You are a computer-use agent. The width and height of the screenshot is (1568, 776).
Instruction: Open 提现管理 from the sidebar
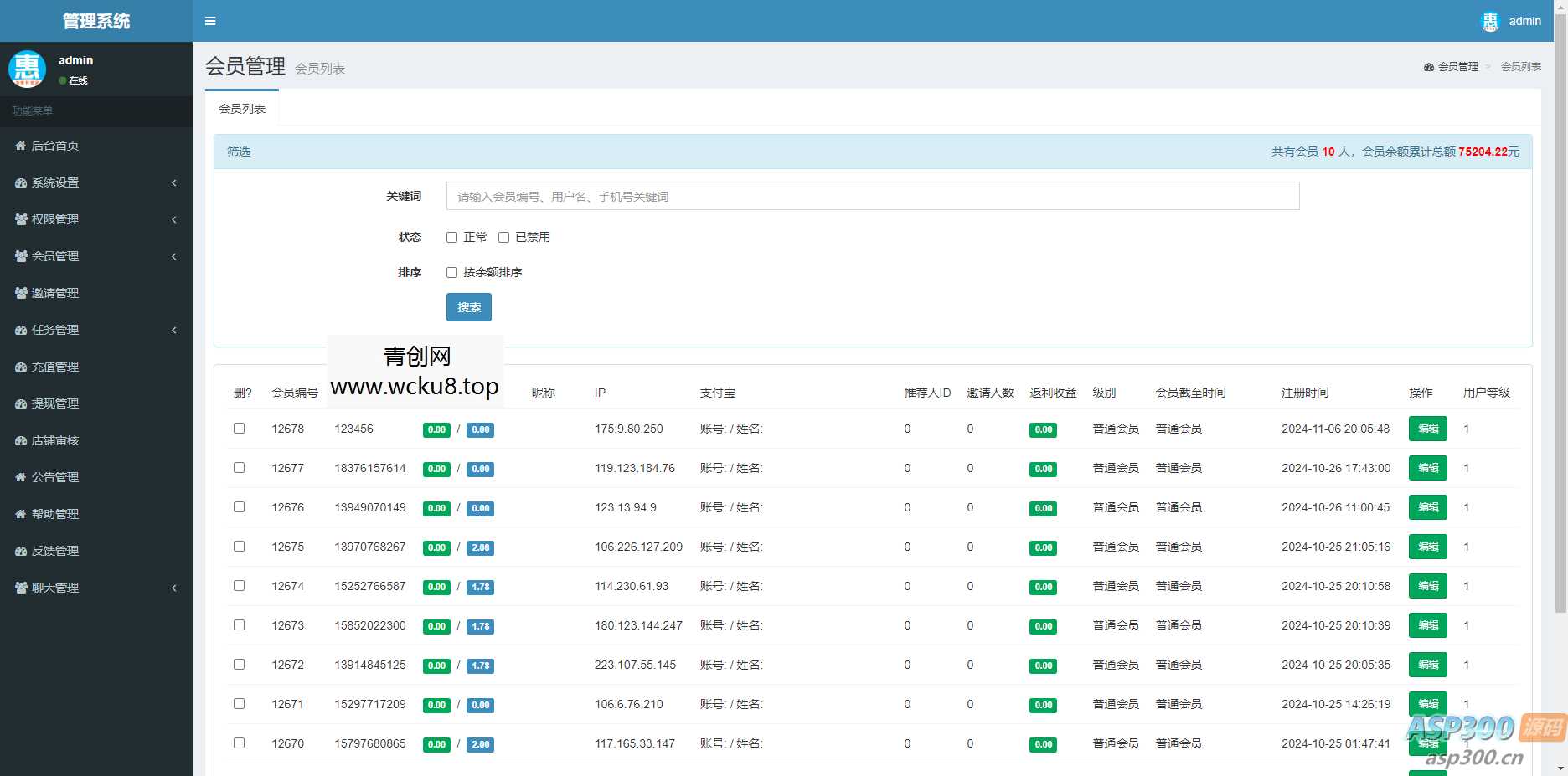[x=50, y=403]
